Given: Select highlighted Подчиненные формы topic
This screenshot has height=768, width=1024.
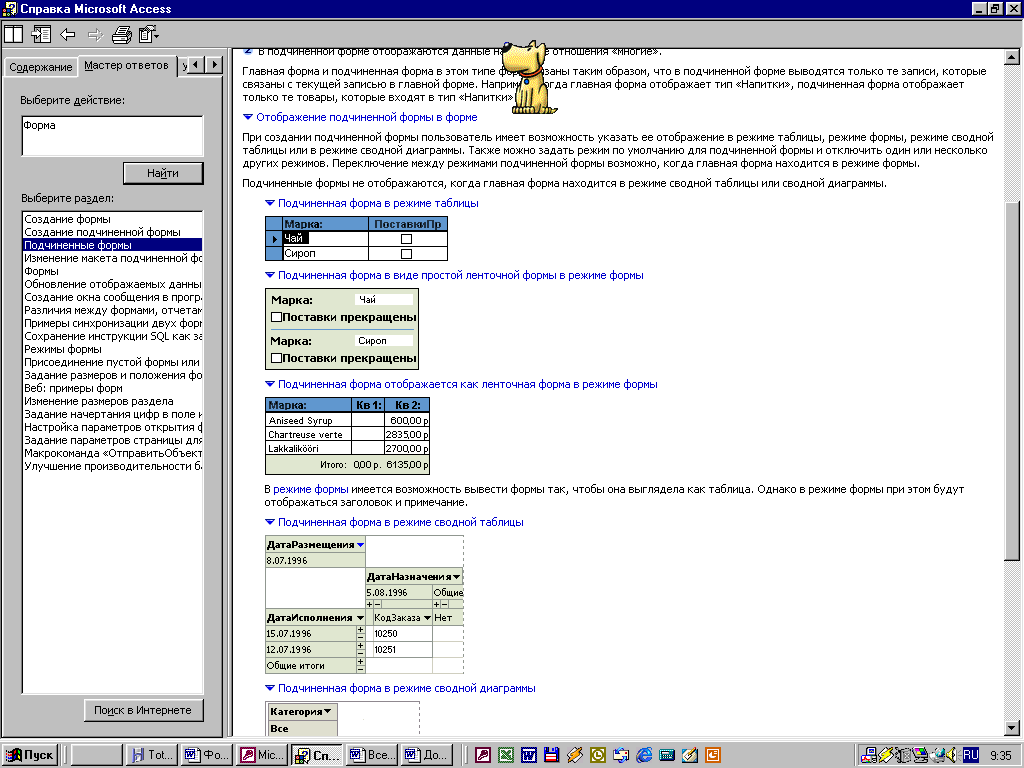Looking at the screenshot, I should click(x=112, y=246).
